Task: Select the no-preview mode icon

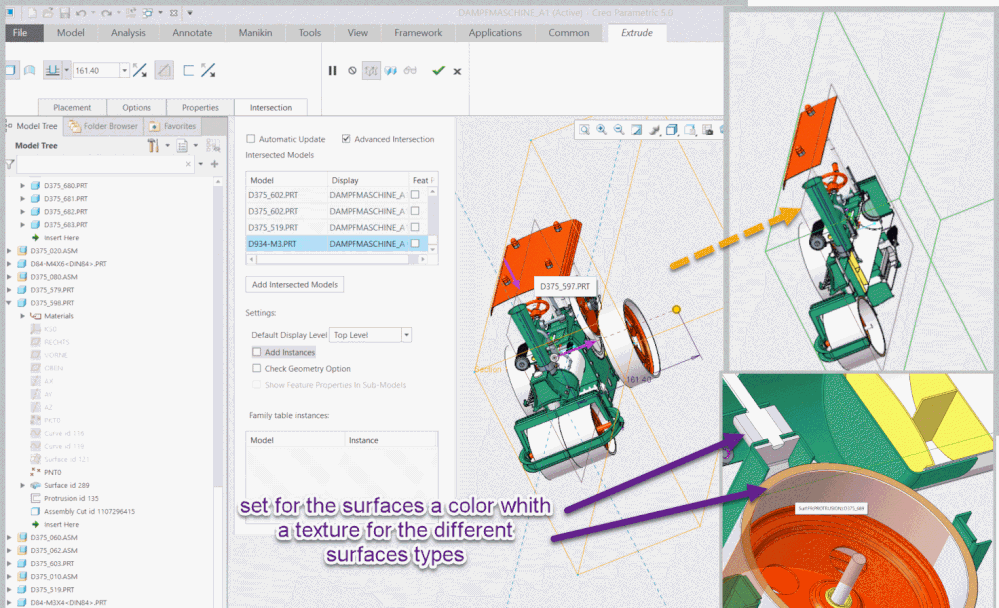Action: coord(352,71)
